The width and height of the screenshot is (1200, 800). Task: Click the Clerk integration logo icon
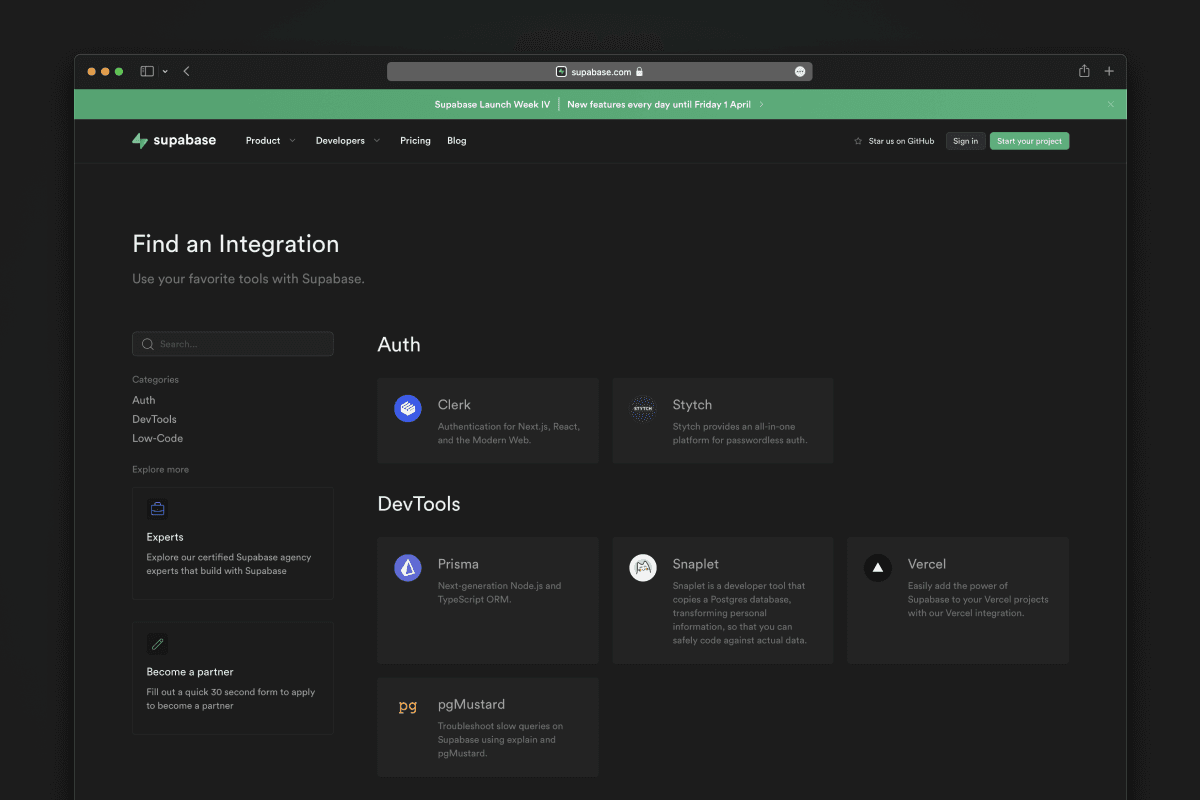click(407, 408)
